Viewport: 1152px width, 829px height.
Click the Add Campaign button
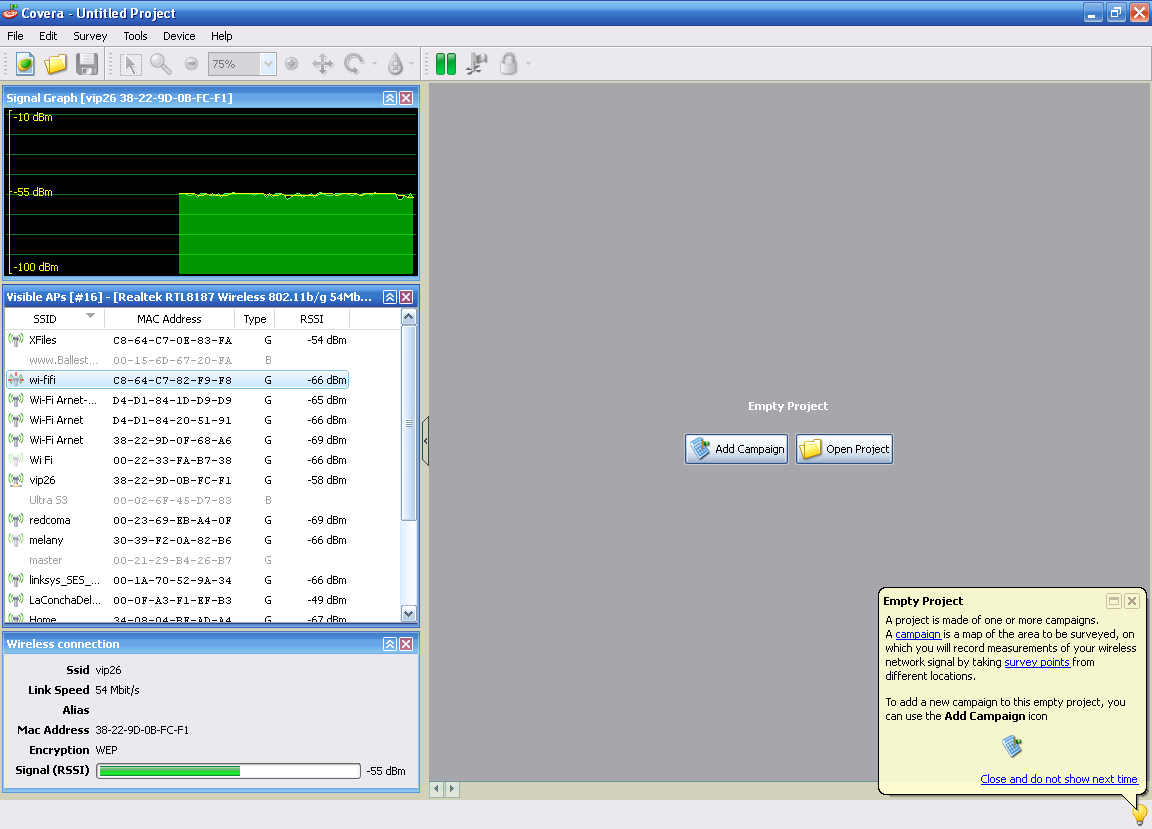coord(737,449)
